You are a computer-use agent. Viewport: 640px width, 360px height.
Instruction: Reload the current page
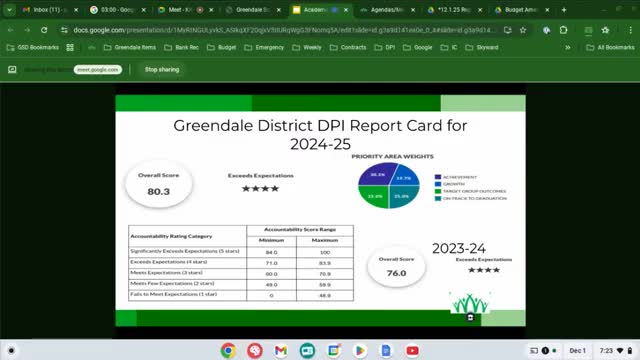[44, 30]
